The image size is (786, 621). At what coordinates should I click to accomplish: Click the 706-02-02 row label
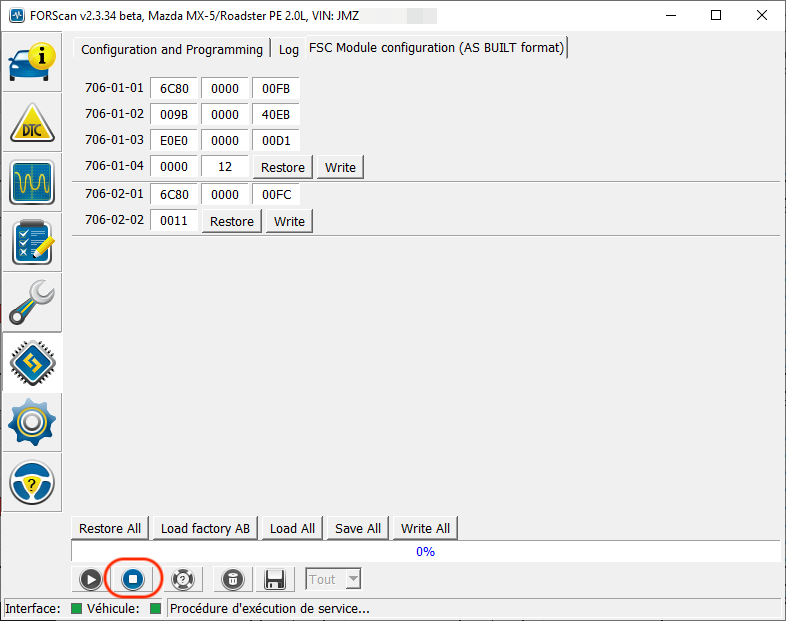click(114, 220)
